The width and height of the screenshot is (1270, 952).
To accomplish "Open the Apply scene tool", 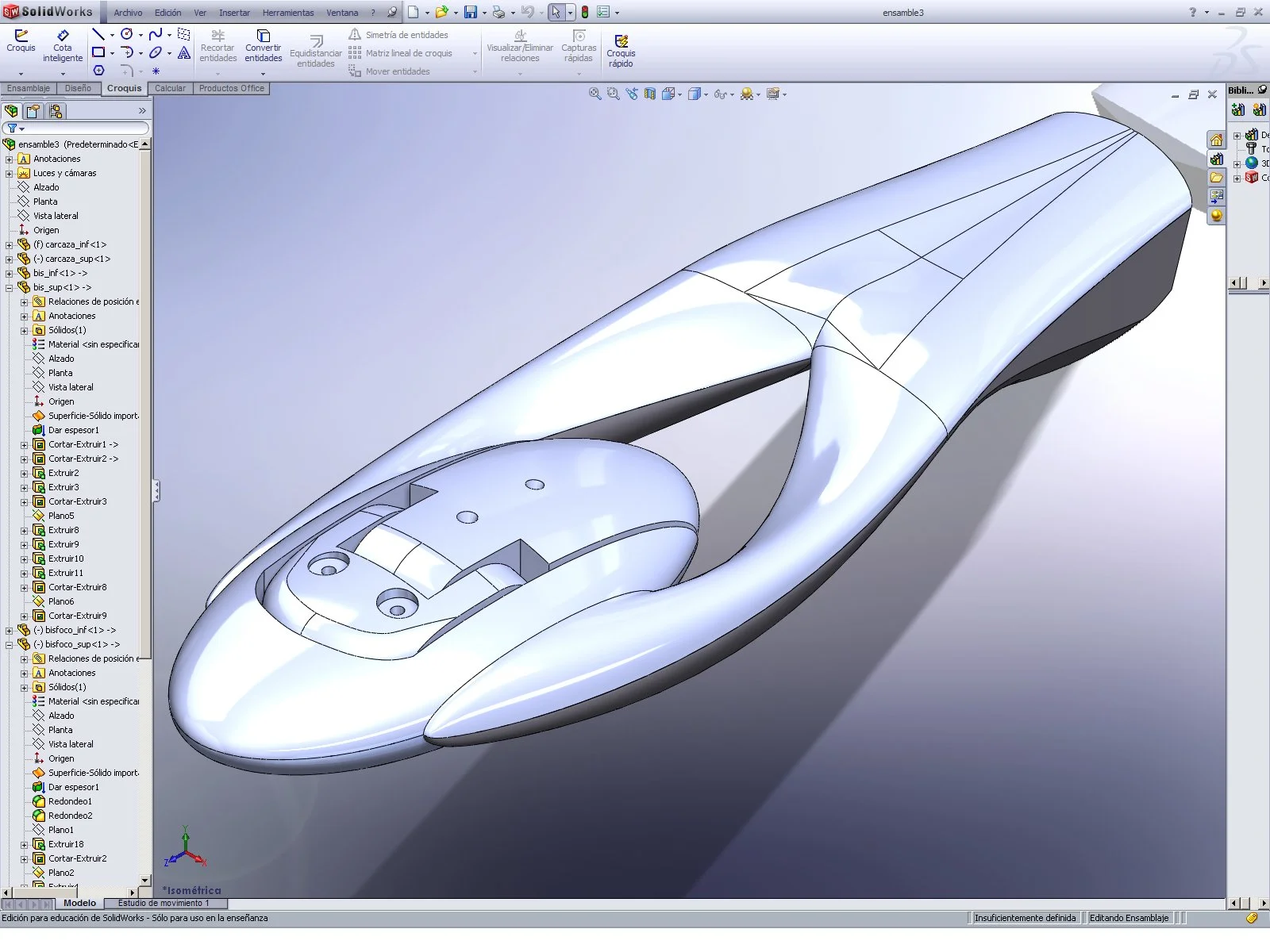I will pos(746,94).
